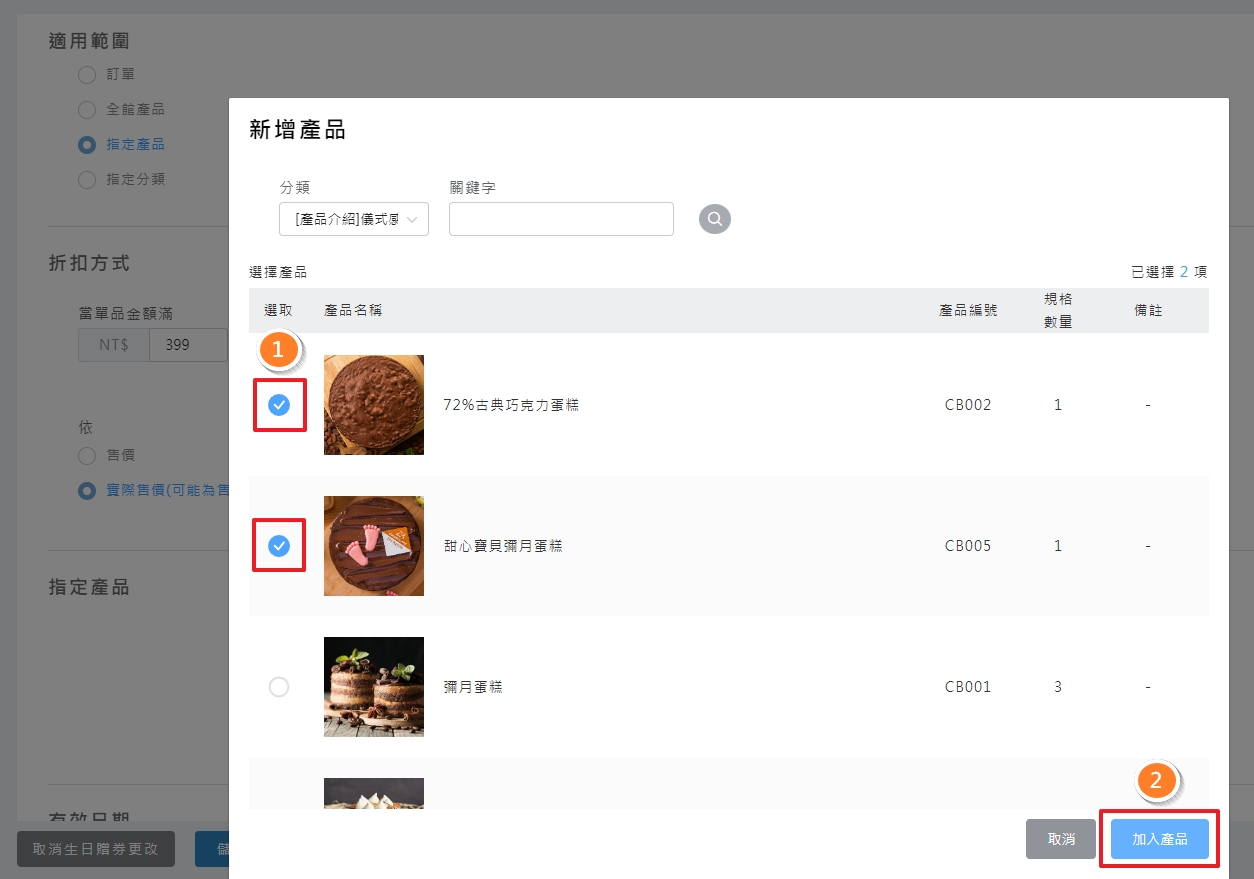Select the 全館產品 radio option
Screen dimensions: 1254x879
[87, 109]
